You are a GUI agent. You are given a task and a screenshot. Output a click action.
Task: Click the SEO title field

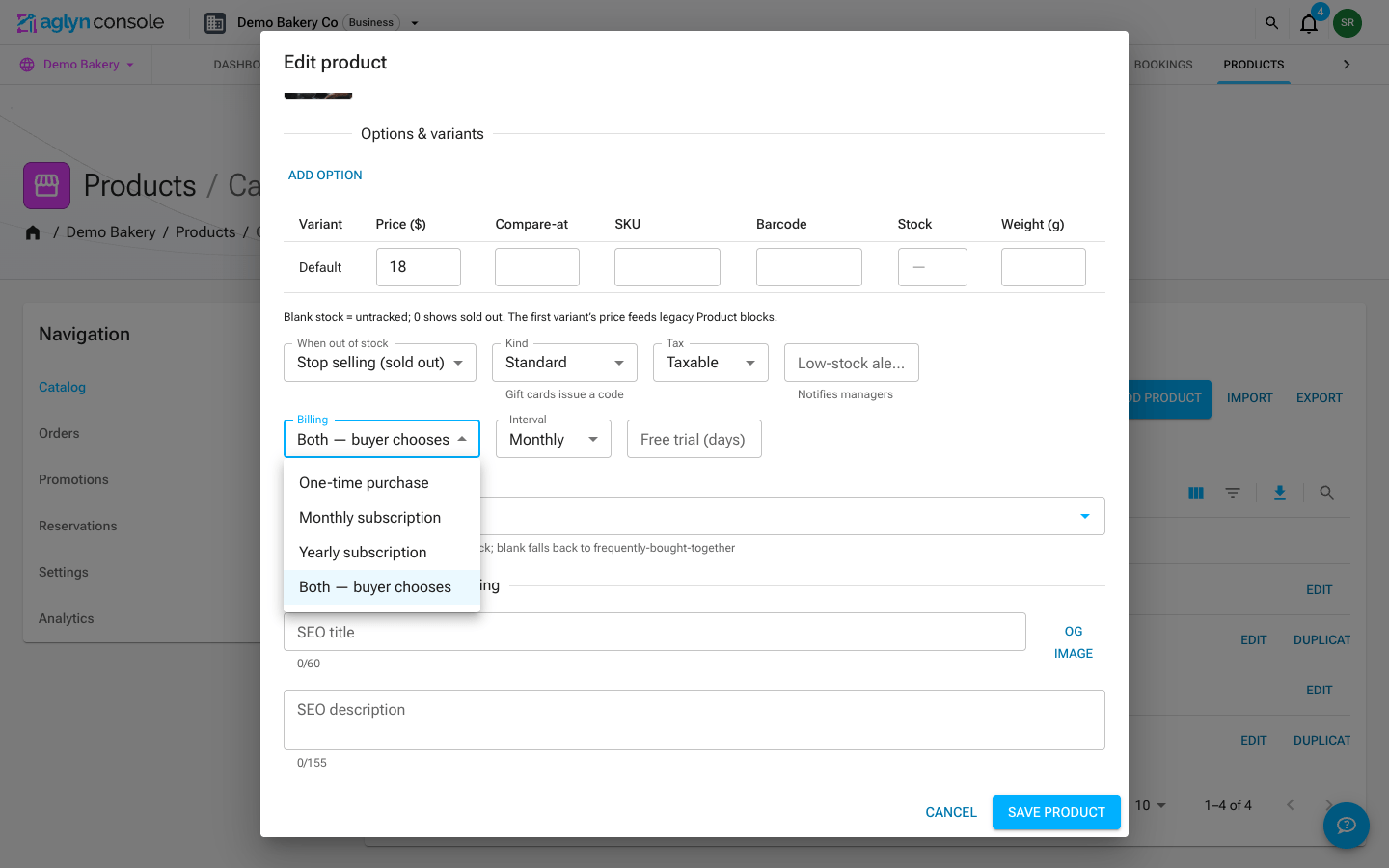[655, 632]
